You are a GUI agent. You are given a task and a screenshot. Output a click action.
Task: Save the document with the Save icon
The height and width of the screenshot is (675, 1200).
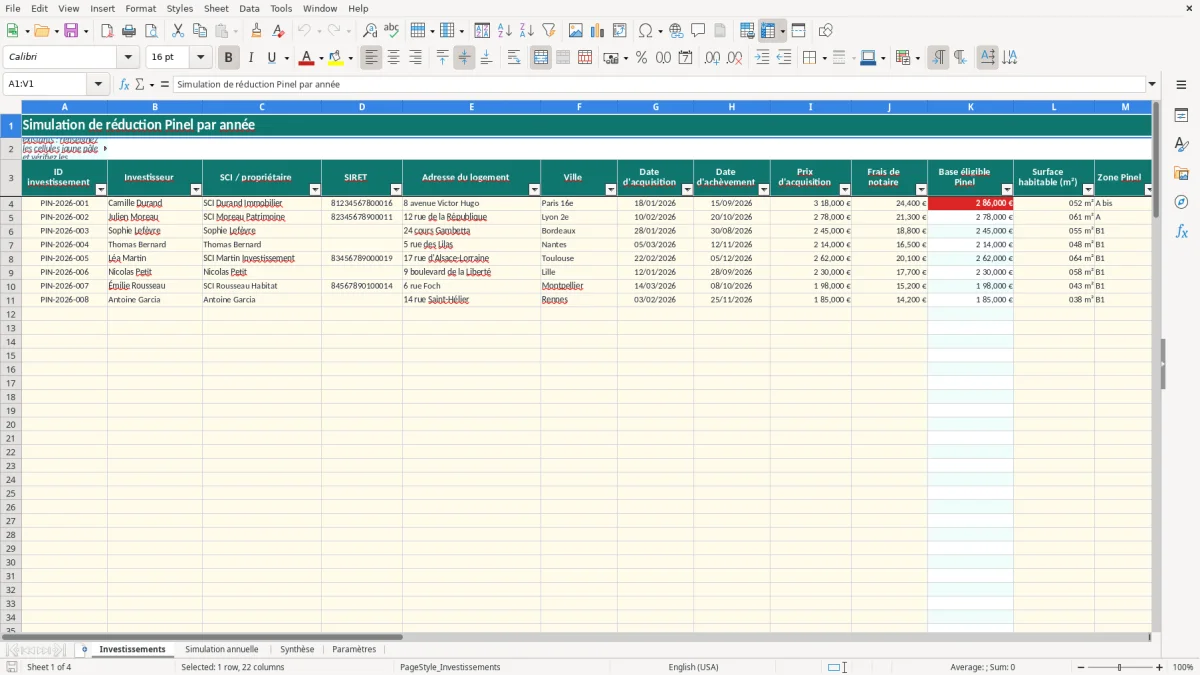[x=71, y=31]
